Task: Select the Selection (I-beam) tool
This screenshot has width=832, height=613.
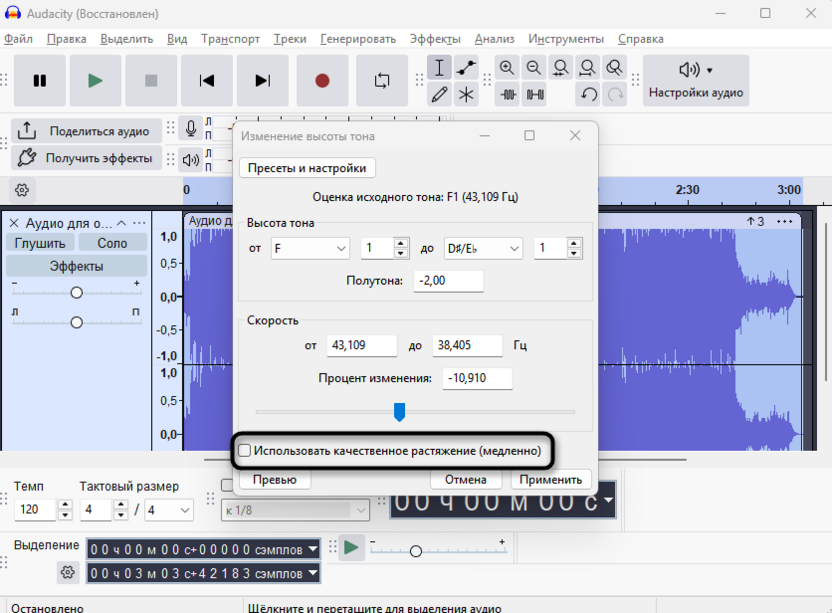Action: (x=439, y=68)
